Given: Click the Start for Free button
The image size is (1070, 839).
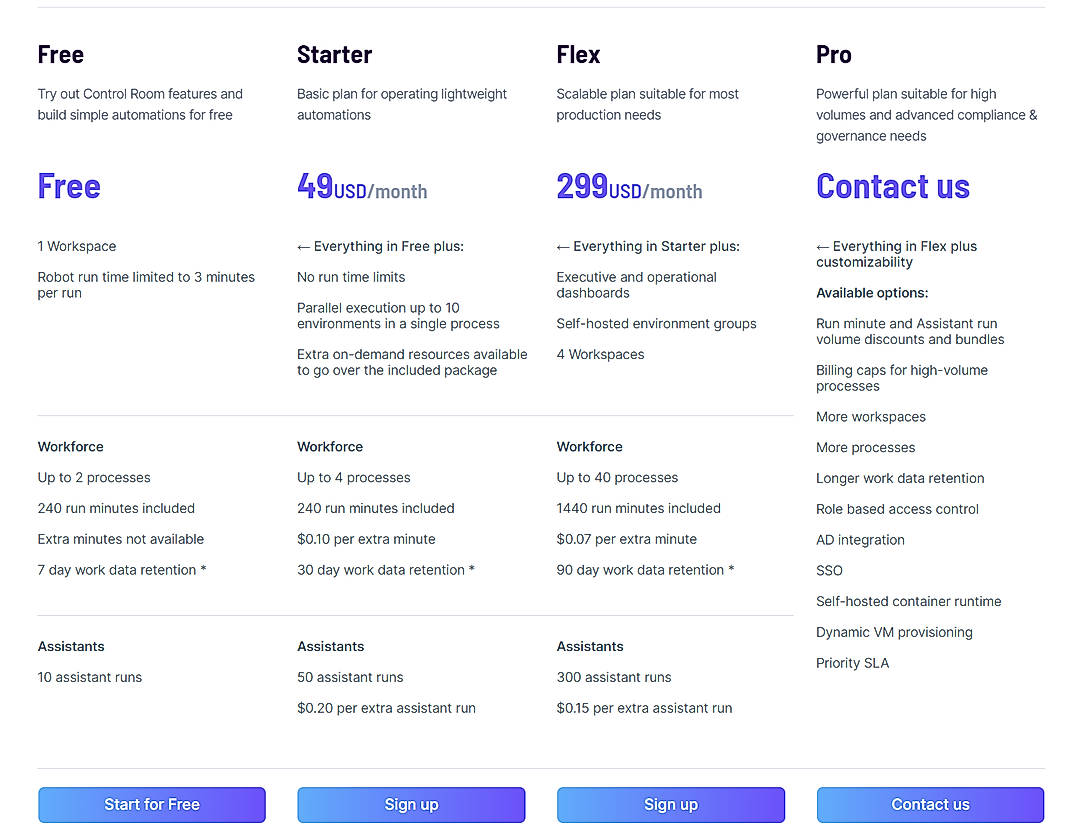Looking at the screenshot, I should tap(151, 805).
